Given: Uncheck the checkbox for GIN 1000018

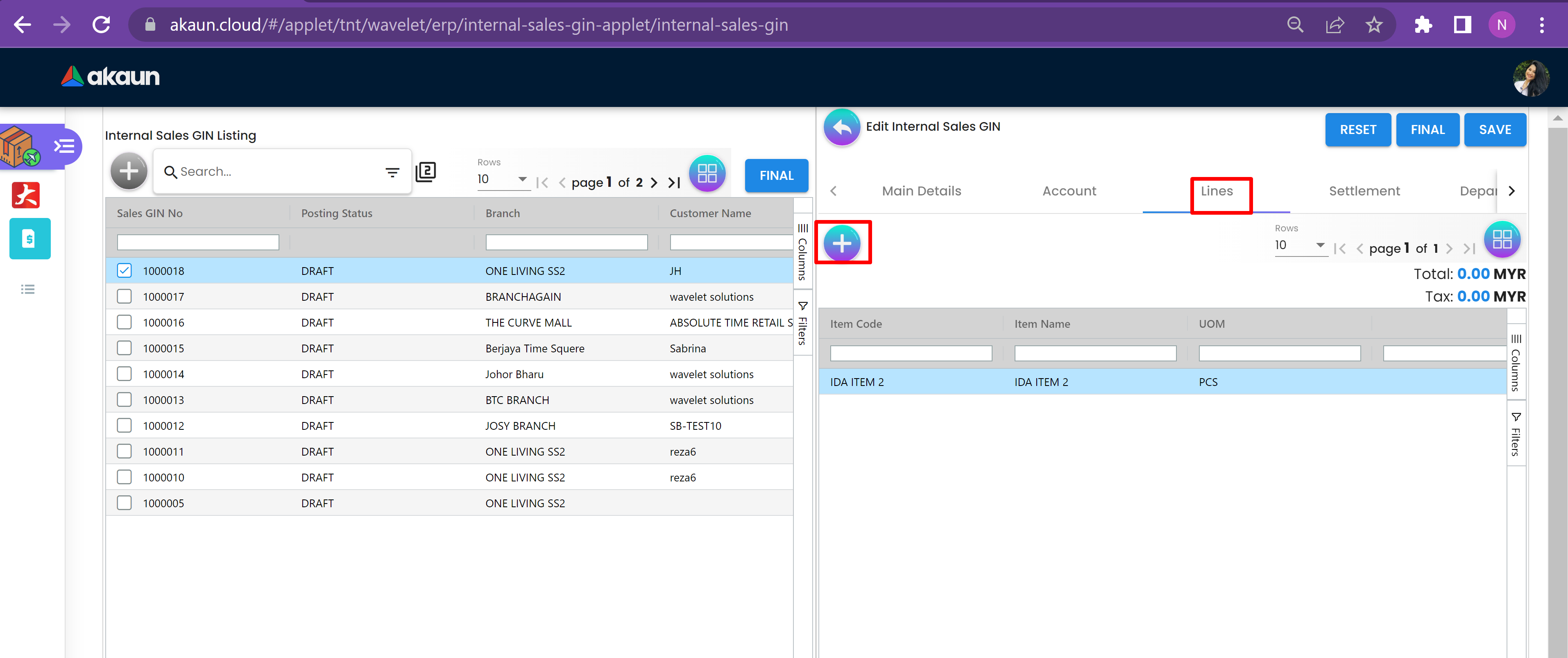Looking at the screenshot, I should click(x=124, y=270).
